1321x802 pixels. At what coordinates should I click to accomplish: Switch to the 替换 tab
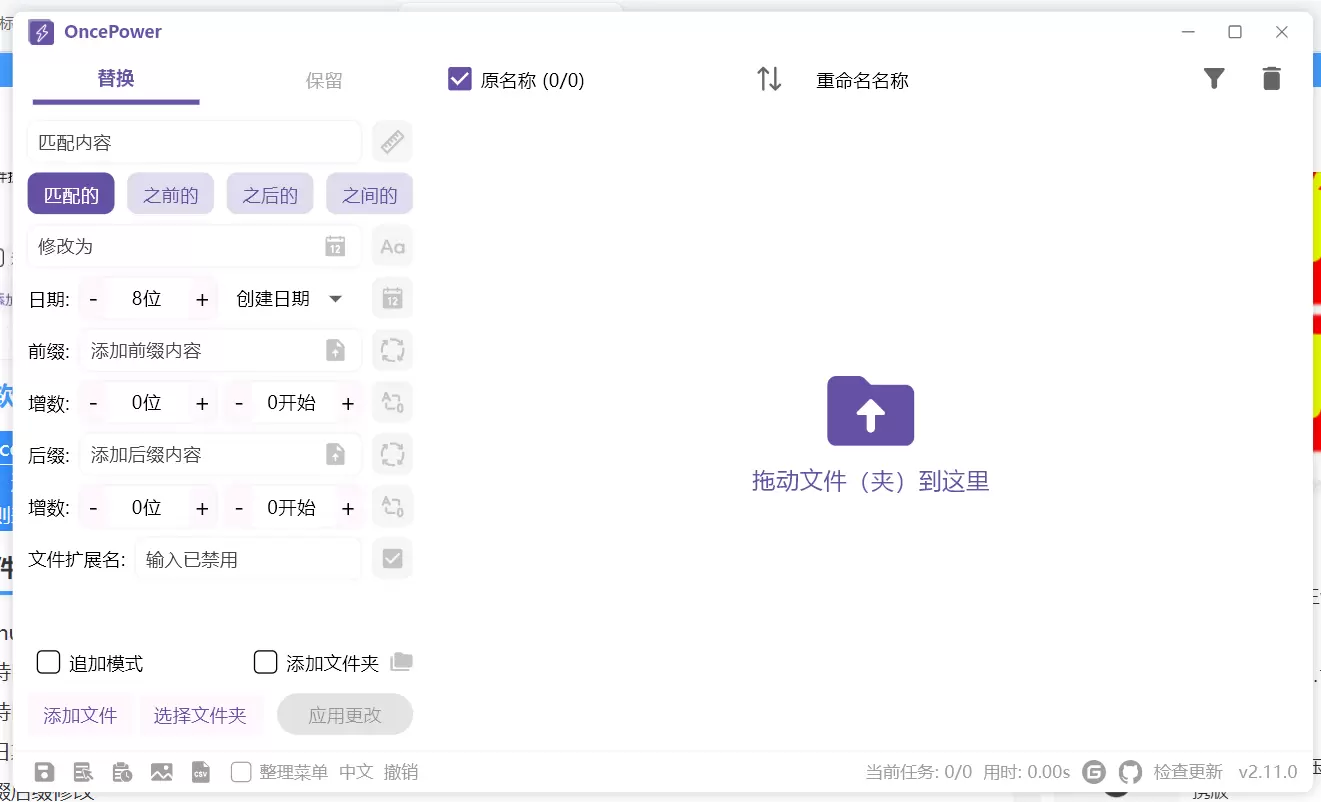pos(116,79)
